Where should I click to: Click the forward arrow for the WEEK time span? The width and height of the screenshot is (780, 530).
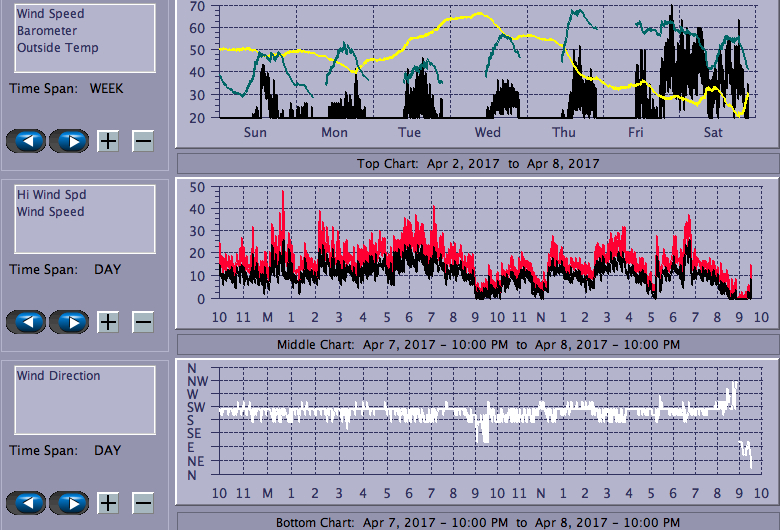point(70,141)
